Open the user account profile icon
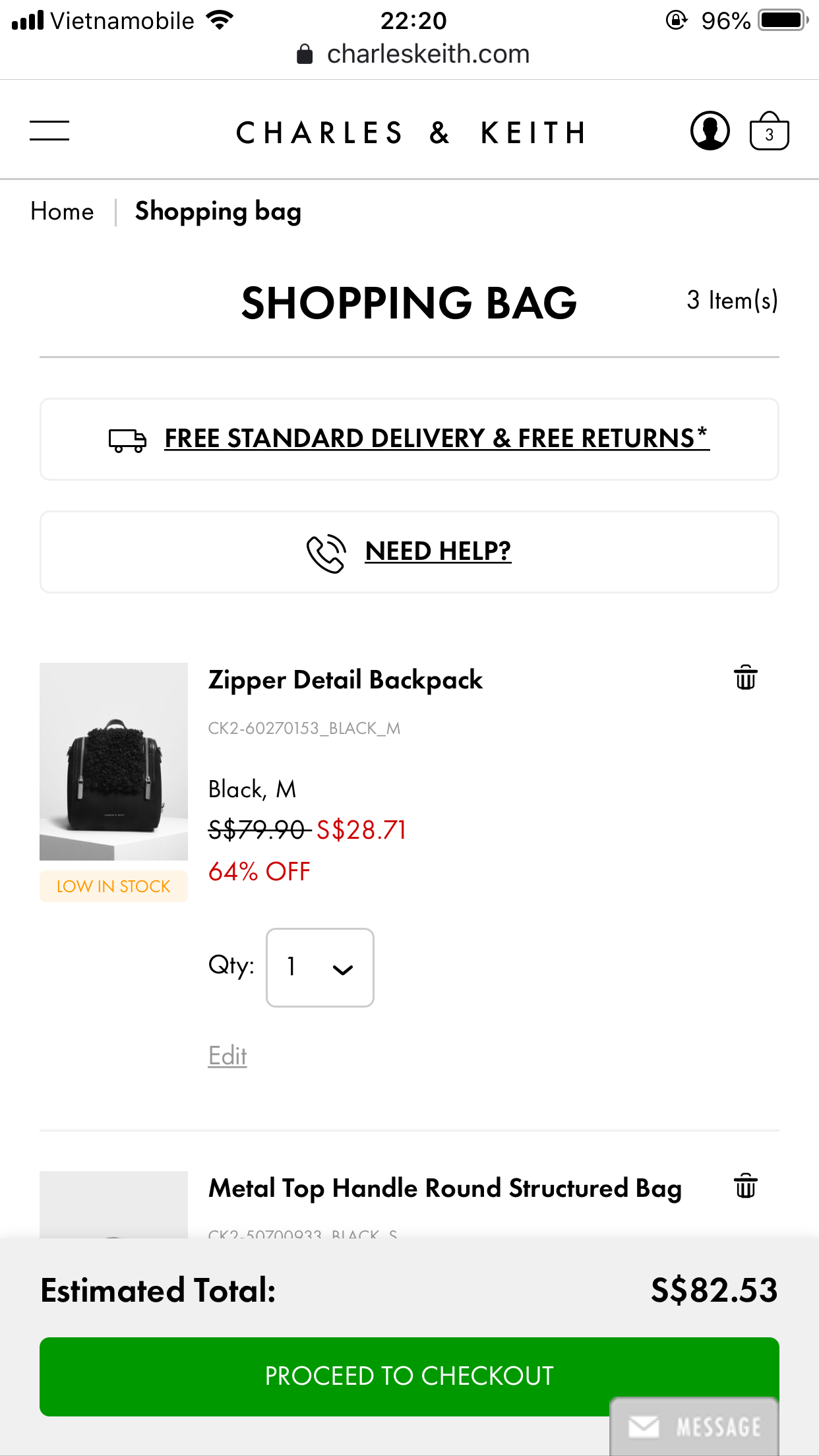This screenshot has width=819, height=1456. [710, 131]
